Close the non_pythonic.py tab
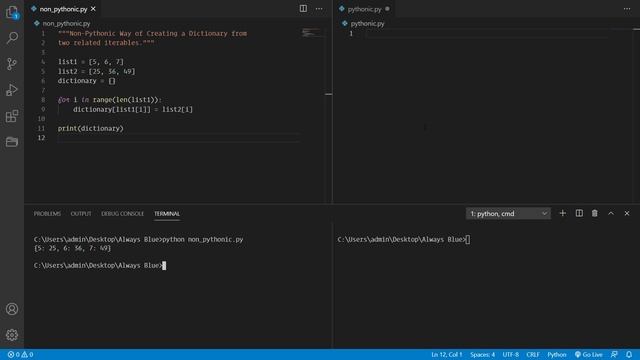This screenshot has height=360, width=640. (x=93, y=9)
